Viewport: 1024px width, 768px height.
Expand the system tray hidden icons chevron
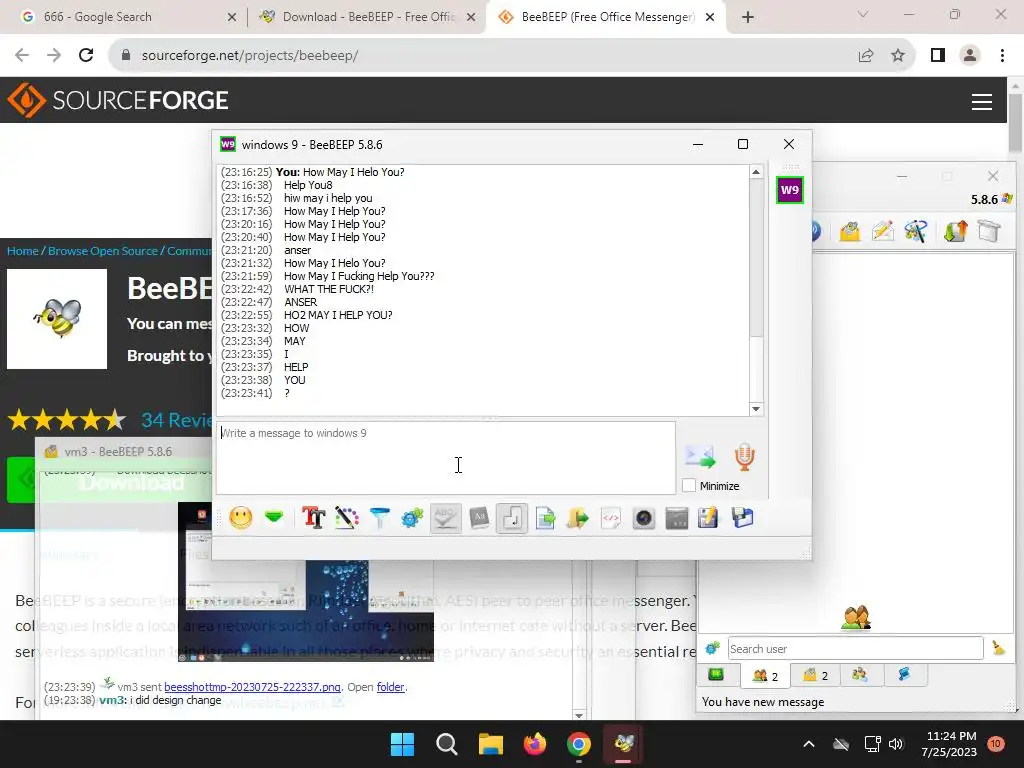(808, 744)
